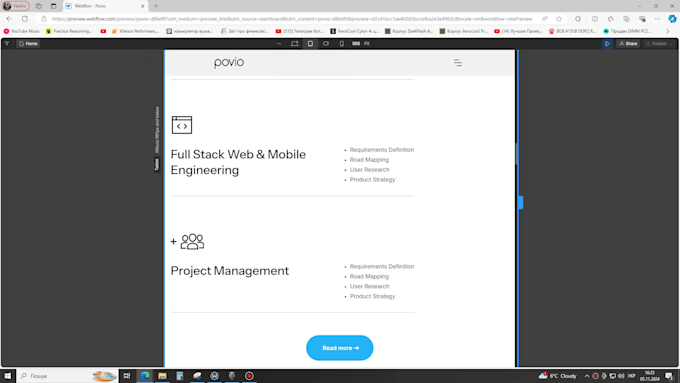Open browser extensions icon
This screenshot has height=383, width=680.
[x=578, y=19]
